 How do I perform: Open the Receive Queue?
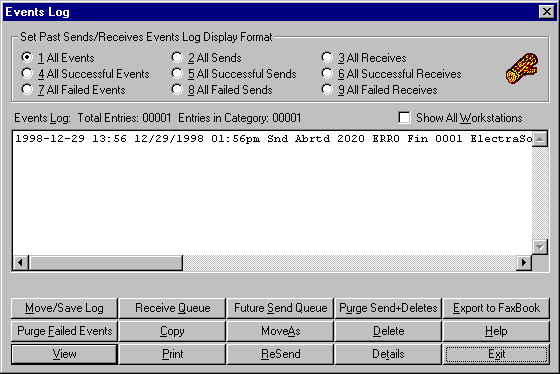click(x=172, y=308)
